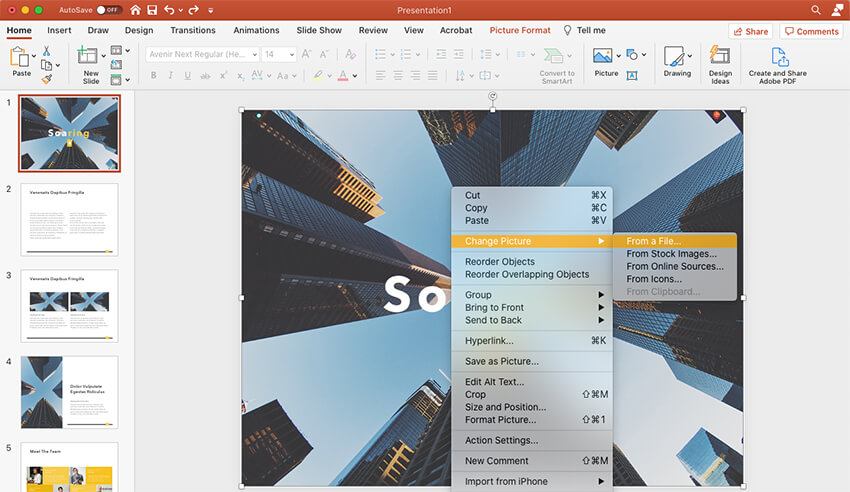Choose Crop from context menu

(532, 394)
